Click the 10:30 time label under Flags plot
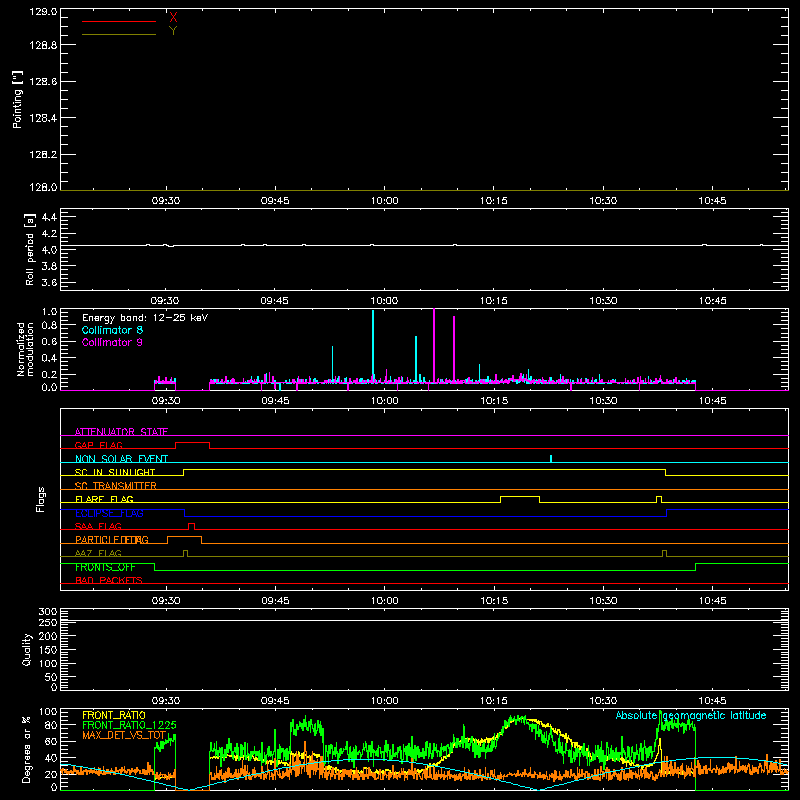The width and height of the screenshot is (800, 800). [603, 601]
